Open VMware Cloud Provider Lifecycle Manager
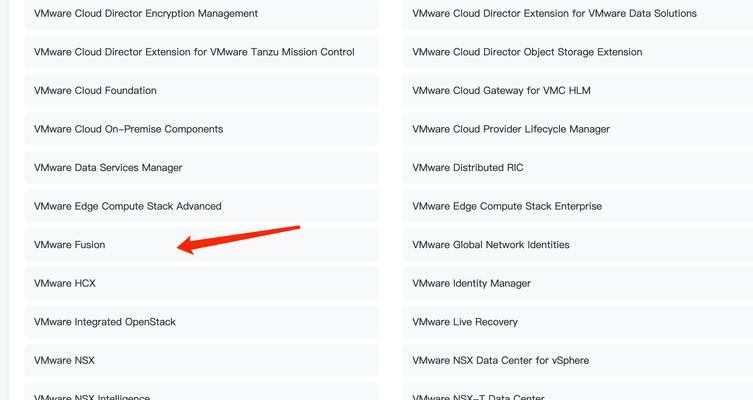753x400 pixels. coord(578,129)
